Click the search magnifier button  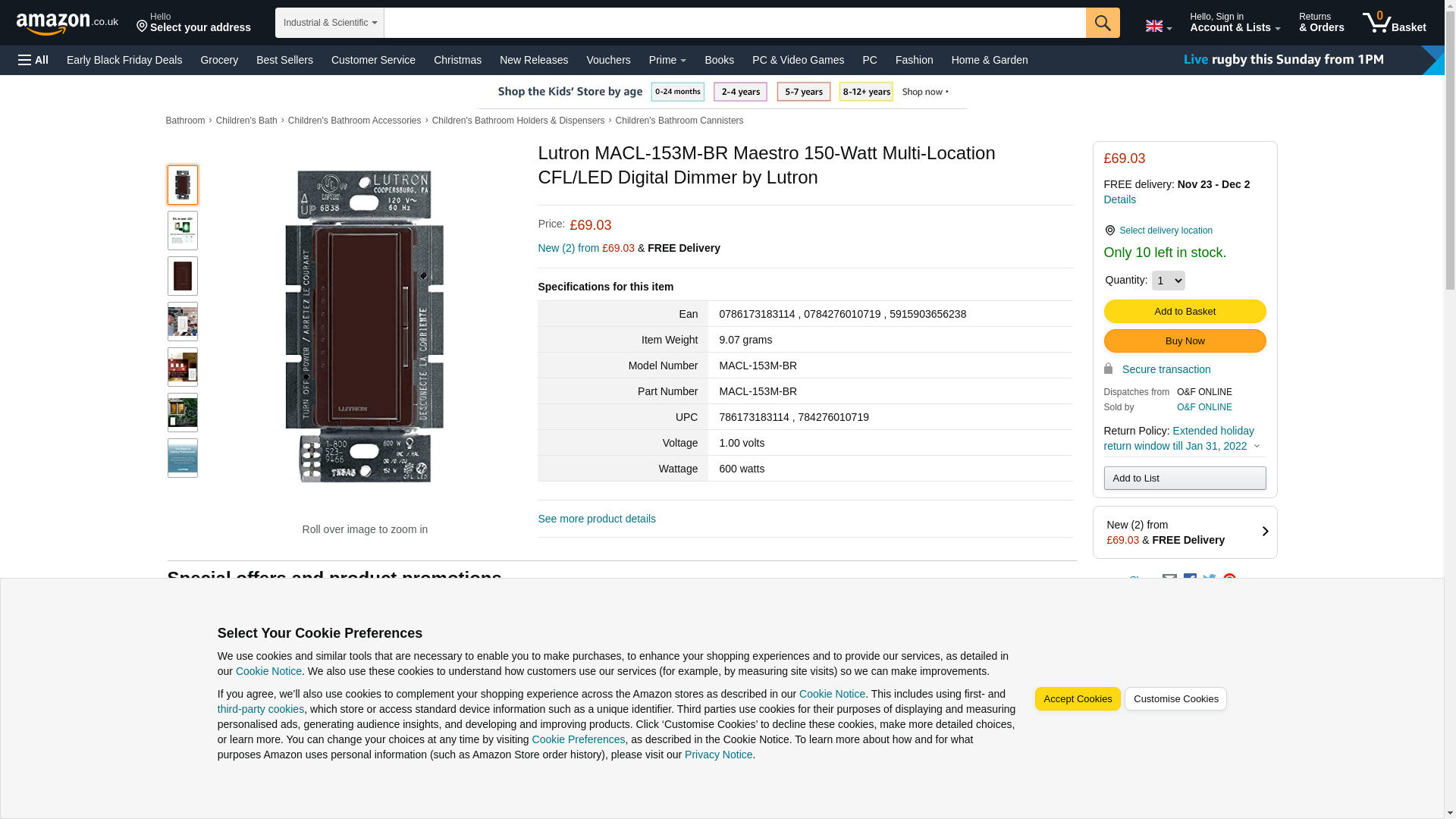pyautogui.click(x=1102, y=23)
